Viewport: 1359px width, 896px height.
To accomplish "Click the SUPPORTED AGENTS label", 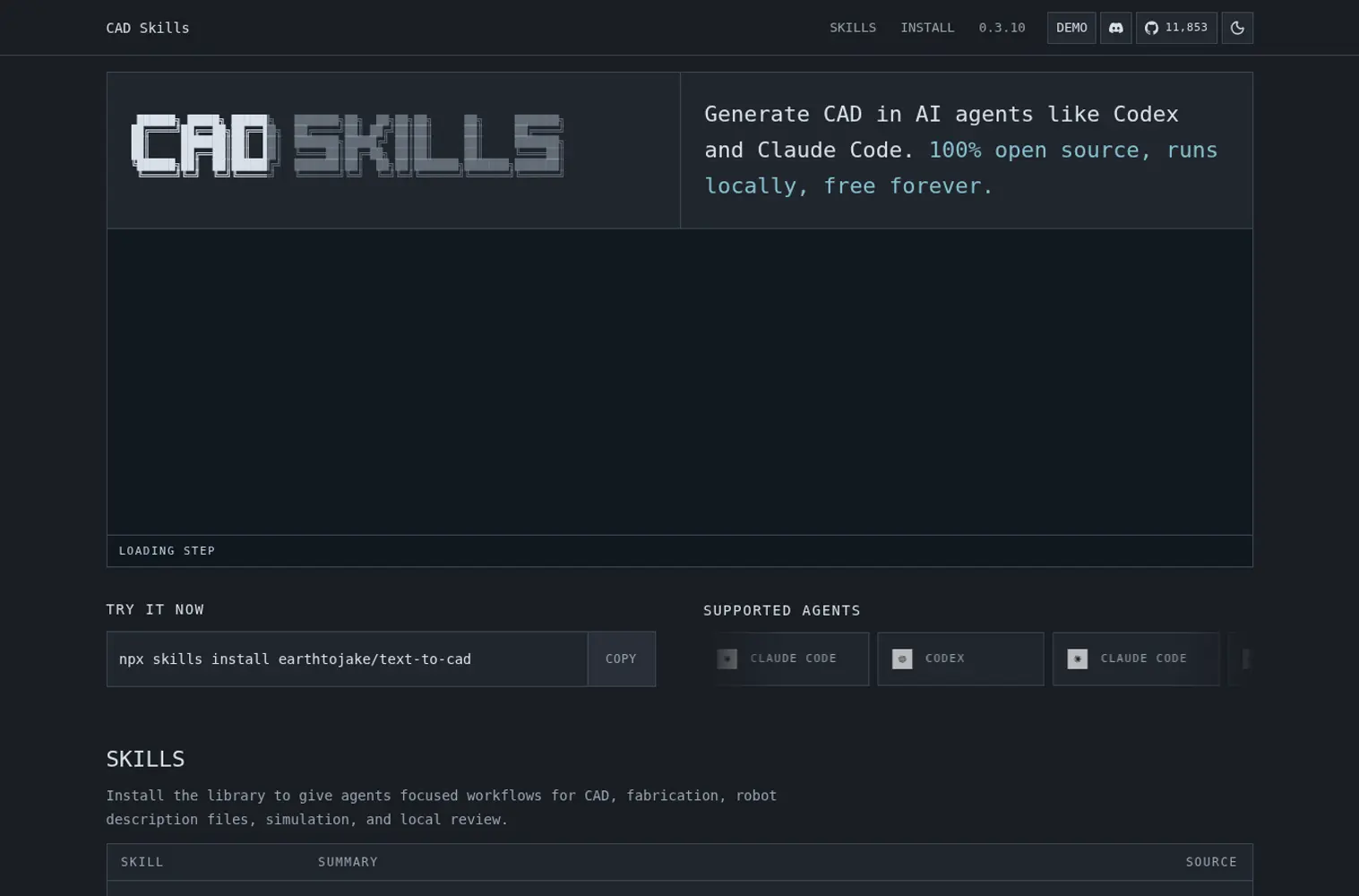I will [781, 610].
